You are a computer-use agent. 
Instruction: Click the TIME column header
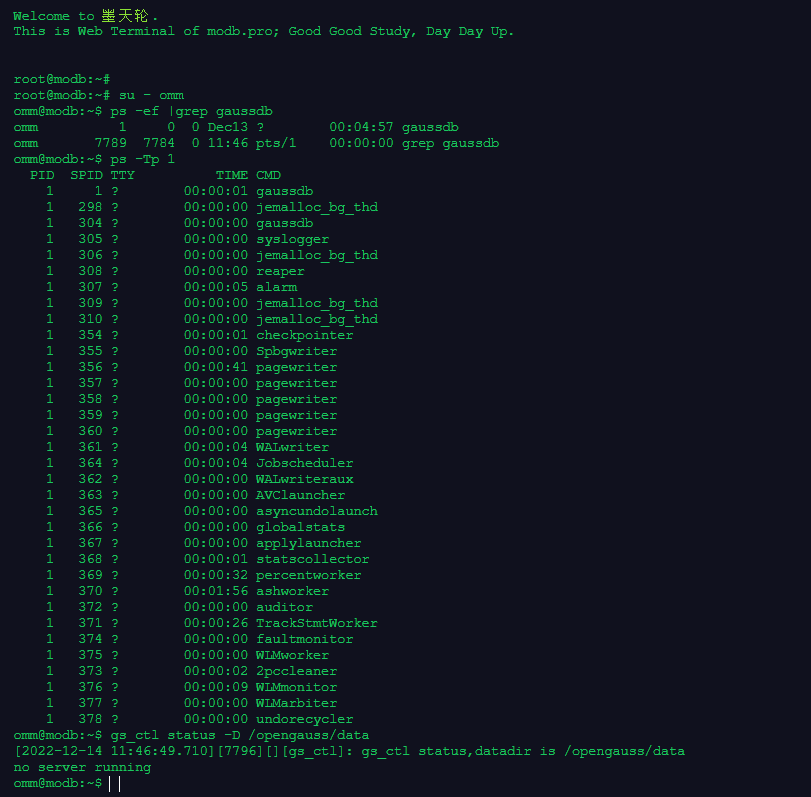coord(231,175)
